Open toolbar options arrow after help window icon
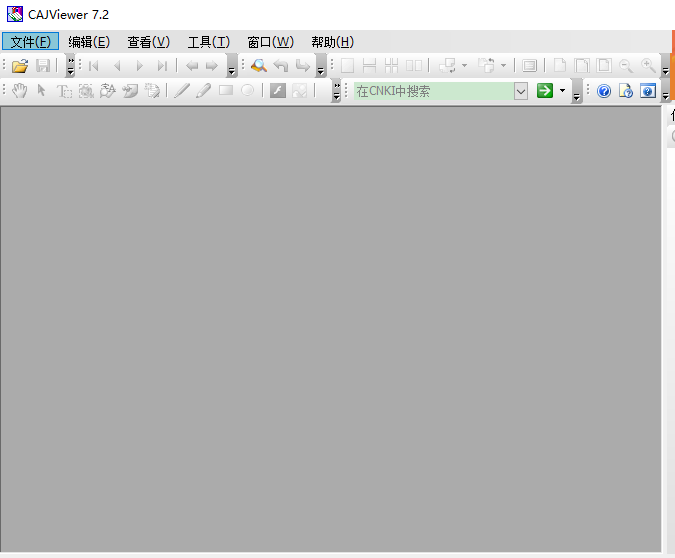This screenshot has height=558, width=675. coord(666,91)
